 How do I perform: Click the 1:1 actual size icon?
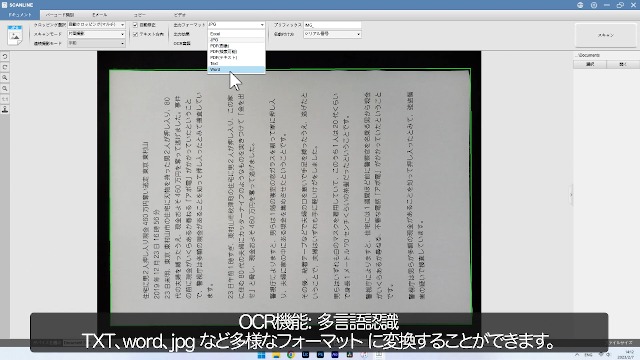coord(5,99)
